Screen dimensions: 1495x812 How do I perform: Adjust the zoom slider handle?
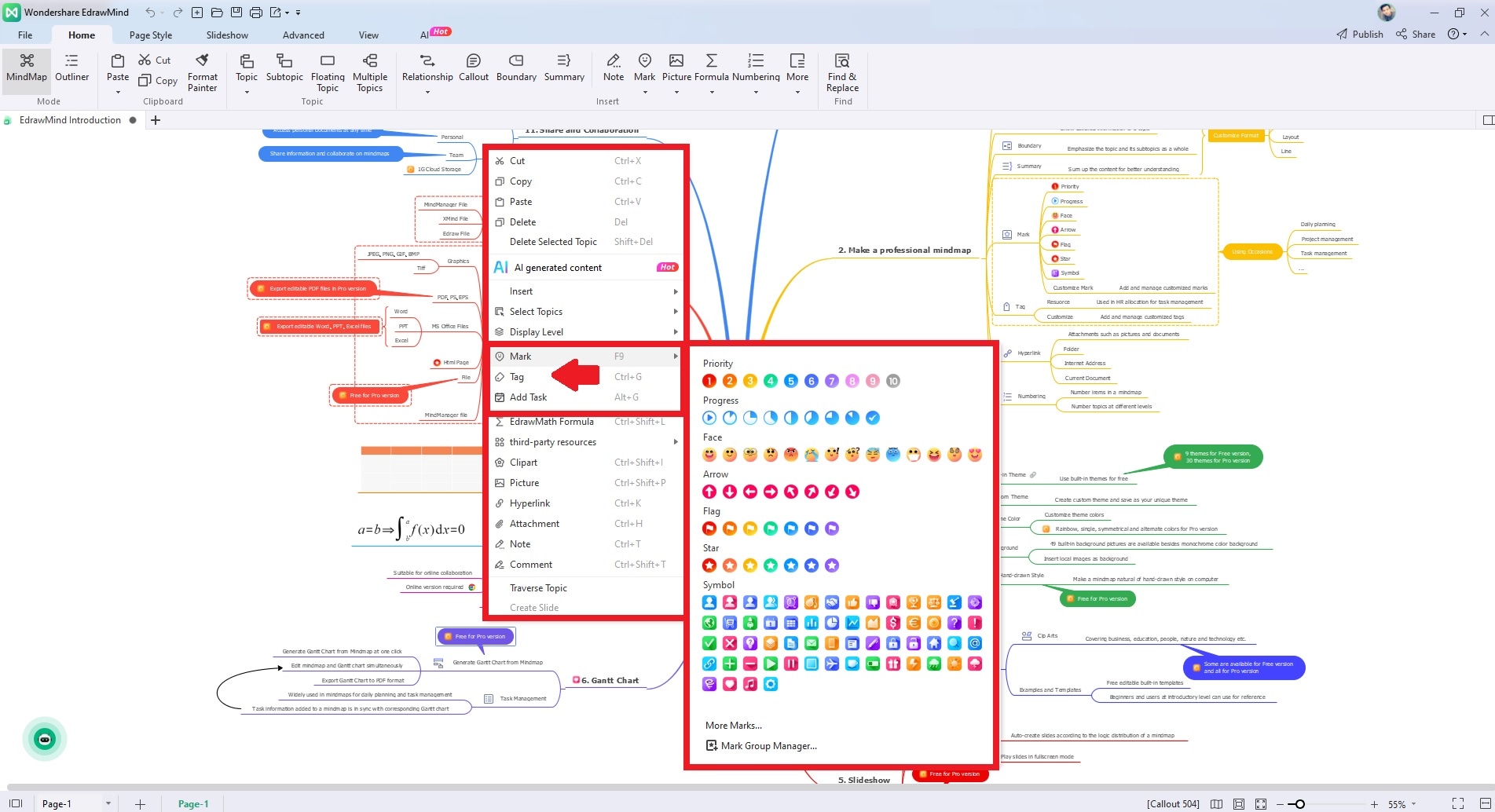pyautogui.click(x=1300, y=803)
